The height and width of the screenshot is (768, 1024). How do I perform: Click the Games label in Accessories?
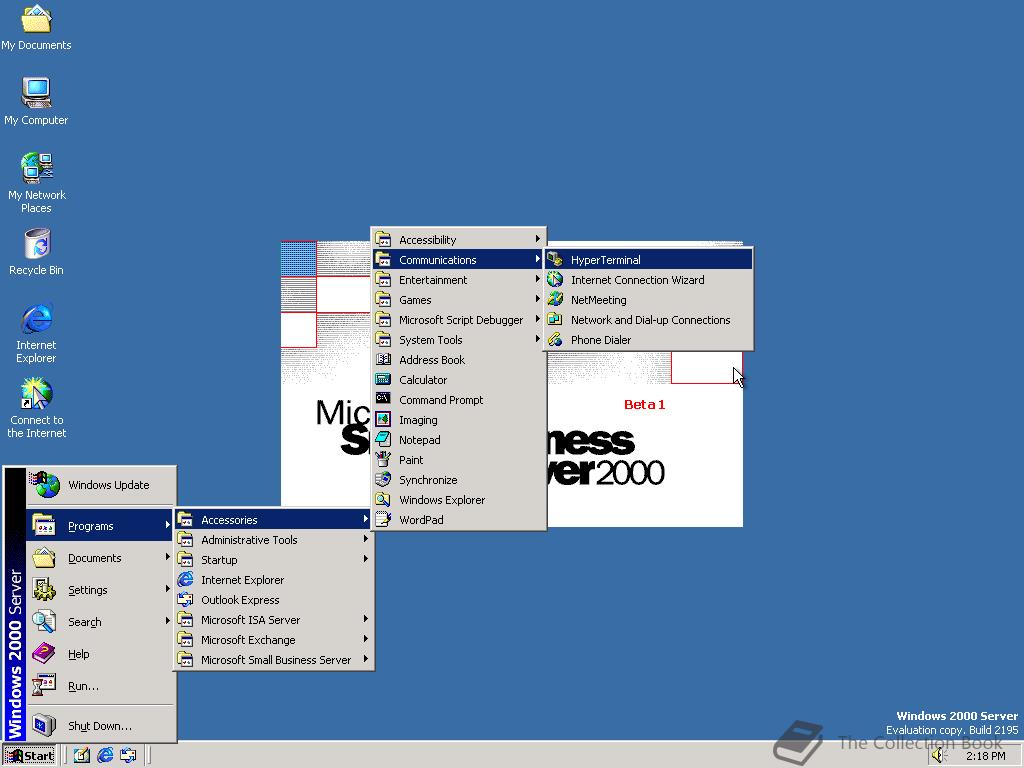click(x=415, y=300)
